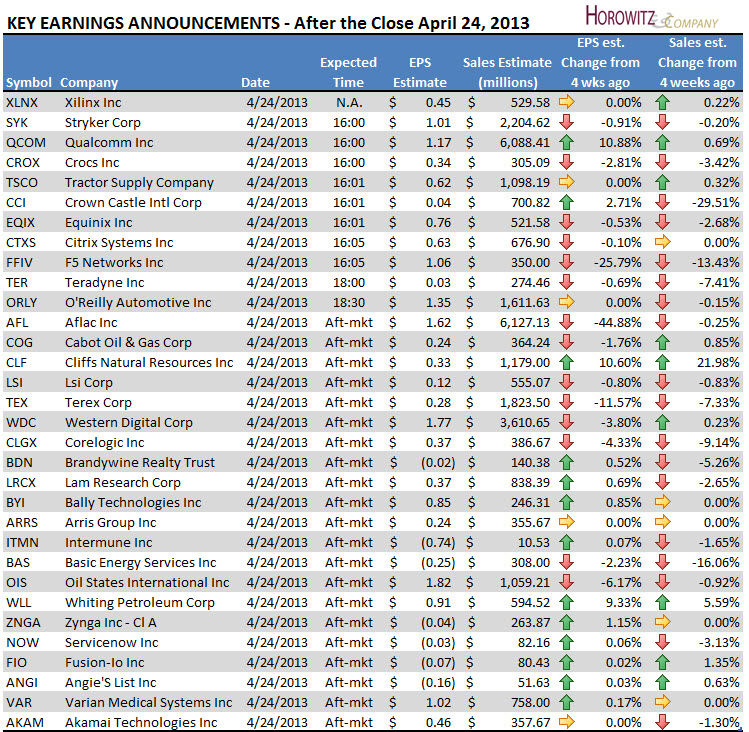Select the (0.74) EPS estimate for Intermune
Viewport: 749px width, 732px height.
[x=438, y=543]
